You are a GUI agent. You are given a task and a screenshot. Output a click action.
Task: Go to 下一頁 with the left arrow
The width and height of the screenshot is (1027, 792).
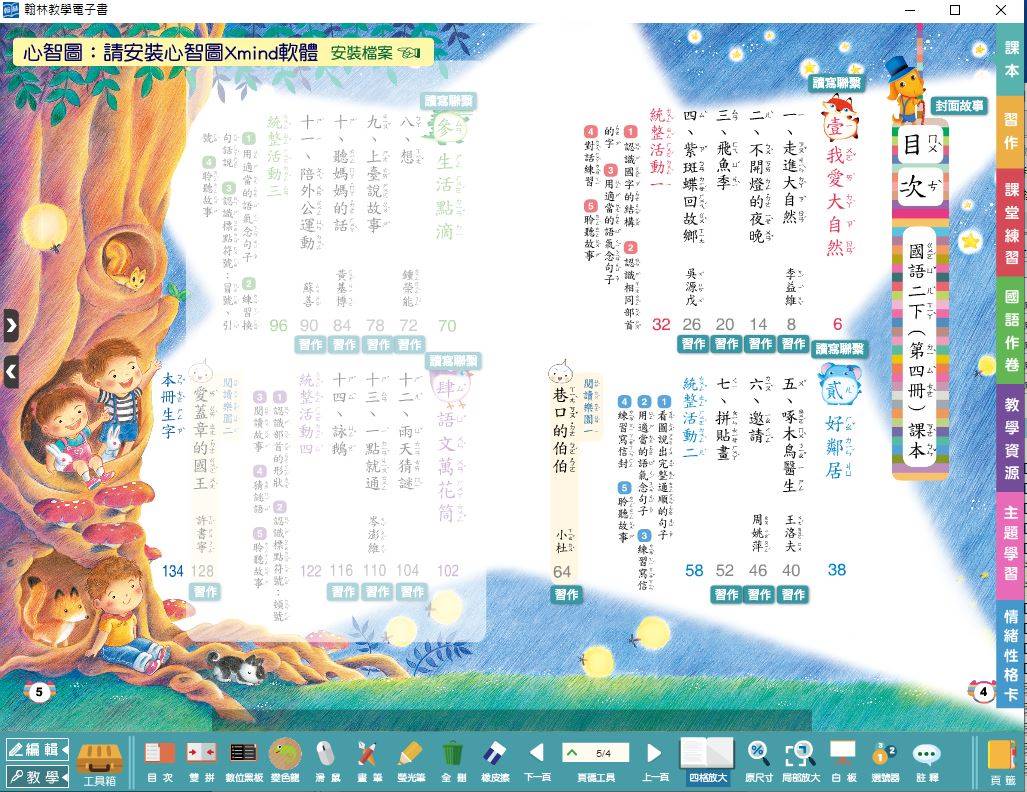[536, 762]
